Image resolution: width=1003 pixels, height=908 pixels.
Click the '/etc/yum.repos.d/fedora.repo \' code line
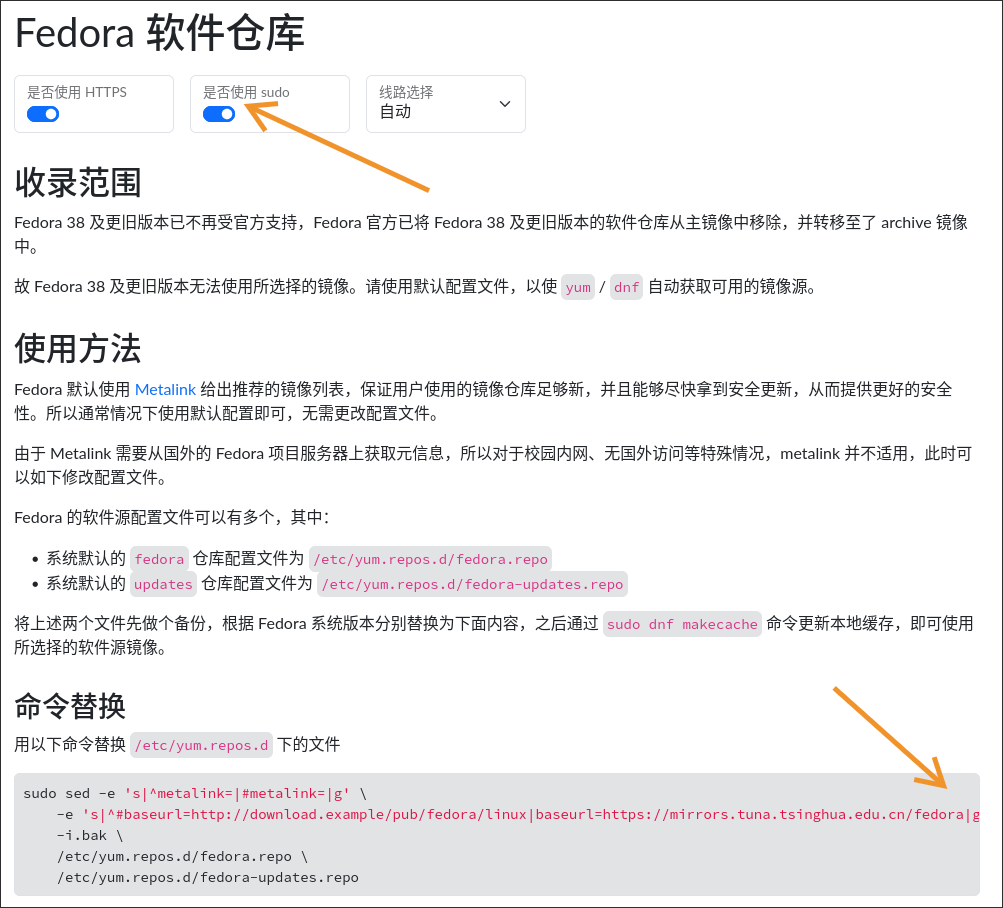[182, 857]
